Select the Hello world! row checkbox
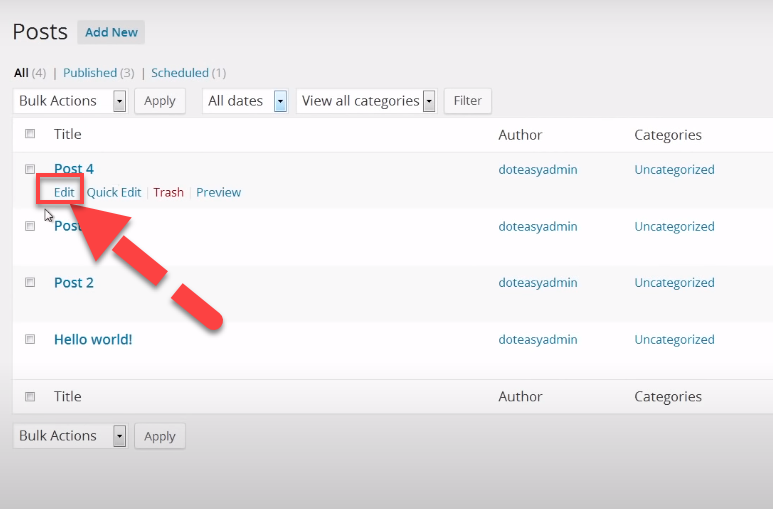Screen dimensions: 773x509 pyautogui.click(x=30, y=339)
